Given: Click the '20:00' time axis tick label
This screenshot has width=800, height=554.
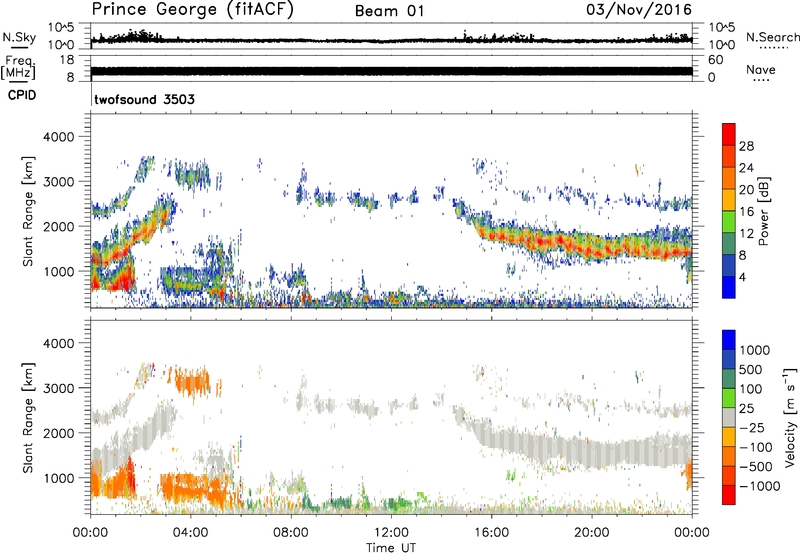Looking at the screenshot, I should [x=591, y=533].
